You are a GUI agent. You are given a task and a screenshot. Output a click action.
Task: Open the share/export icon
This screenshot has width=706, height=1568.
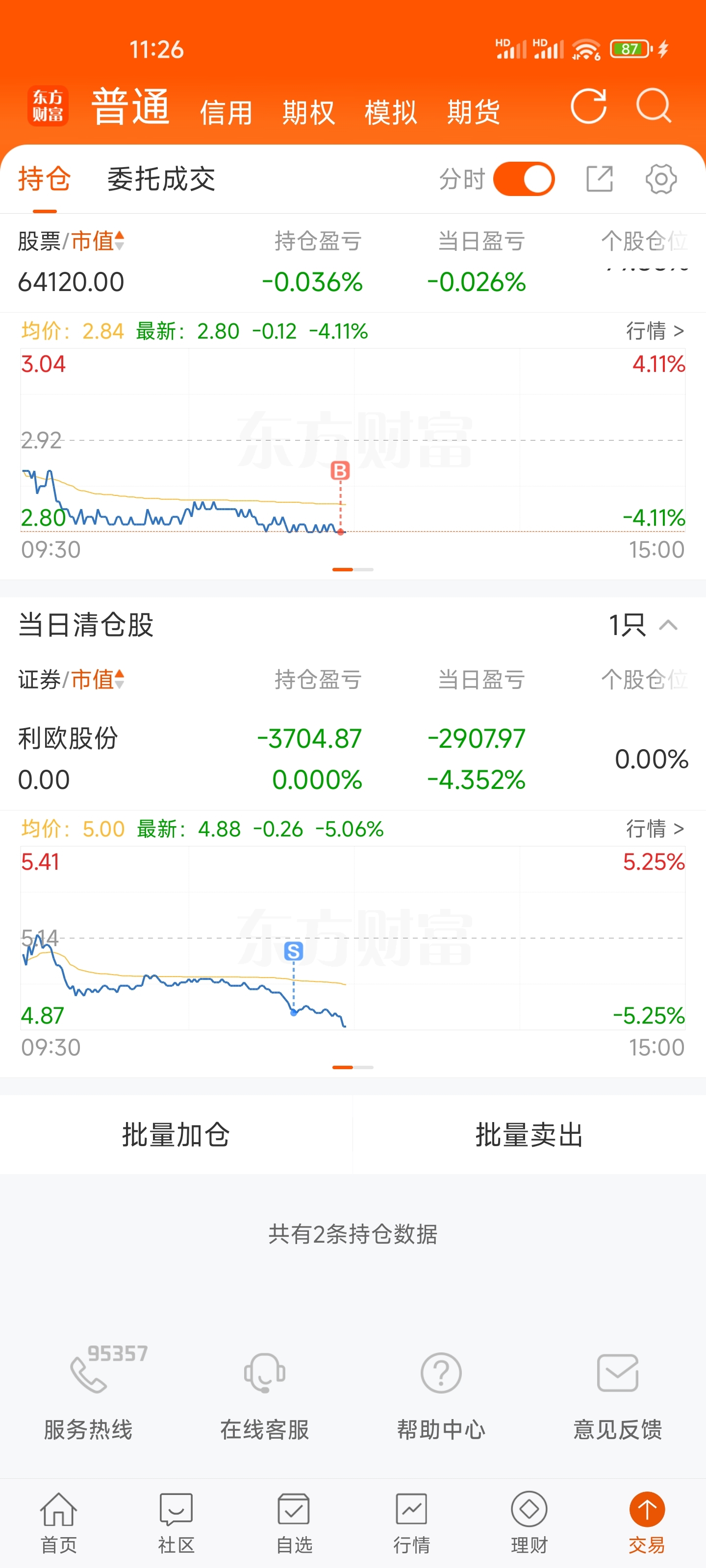[600, 179]
